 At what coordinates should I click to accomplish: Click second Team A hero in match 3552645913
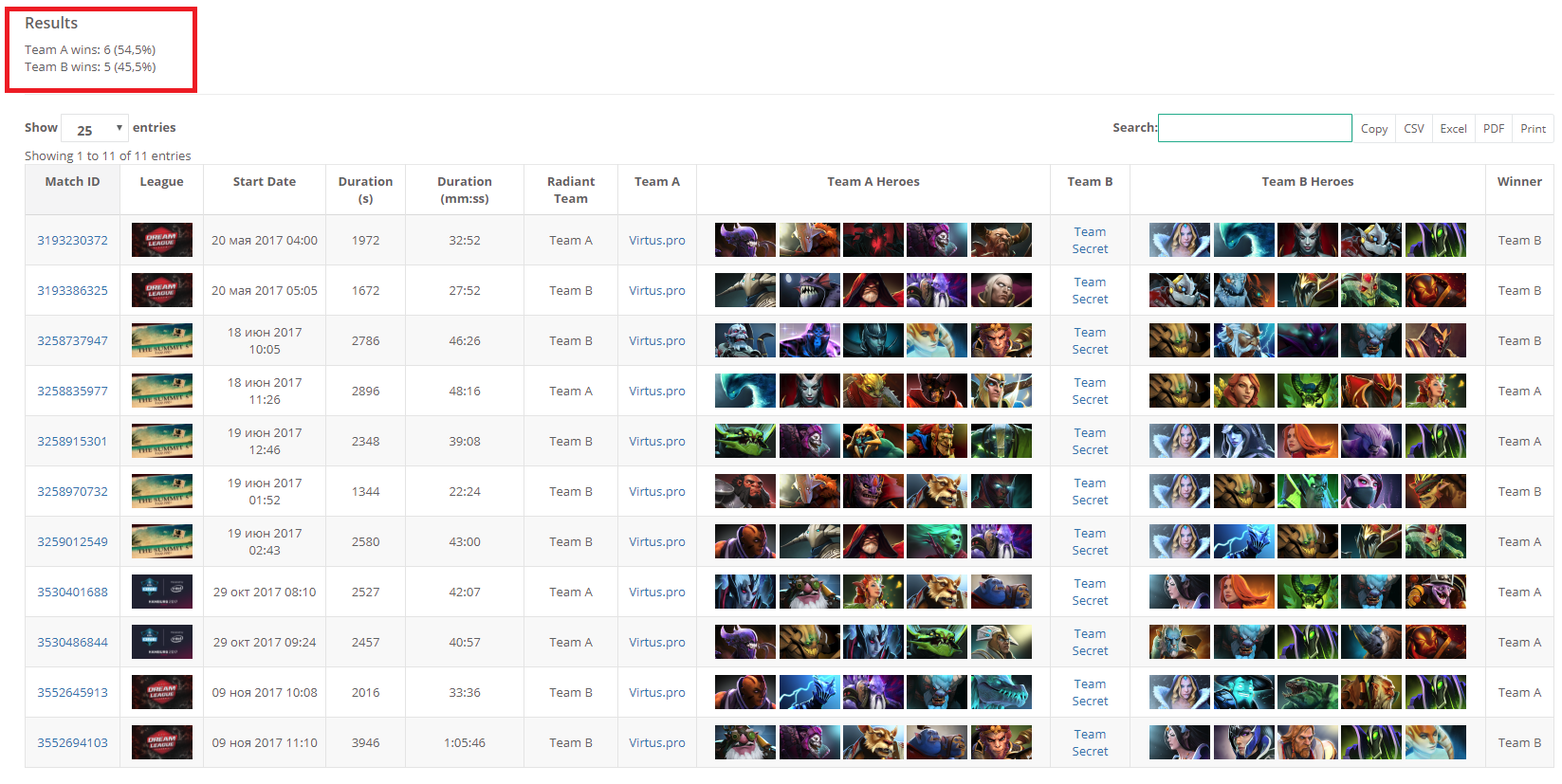[x=810, y=692]
